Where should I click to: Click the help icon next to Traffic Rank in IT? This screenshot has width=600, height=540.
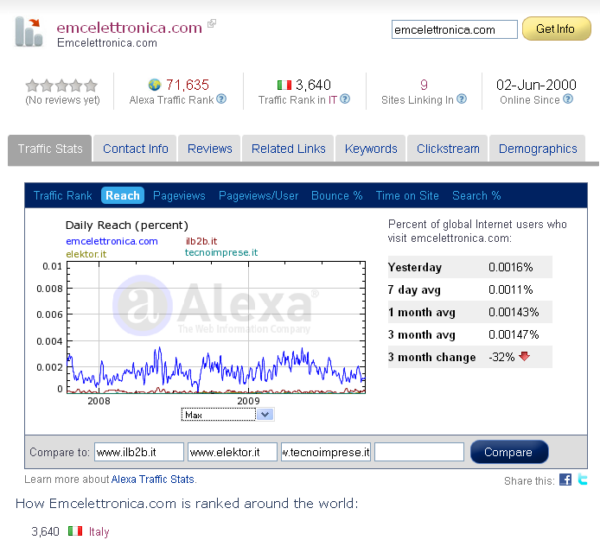tap(345, 99)
